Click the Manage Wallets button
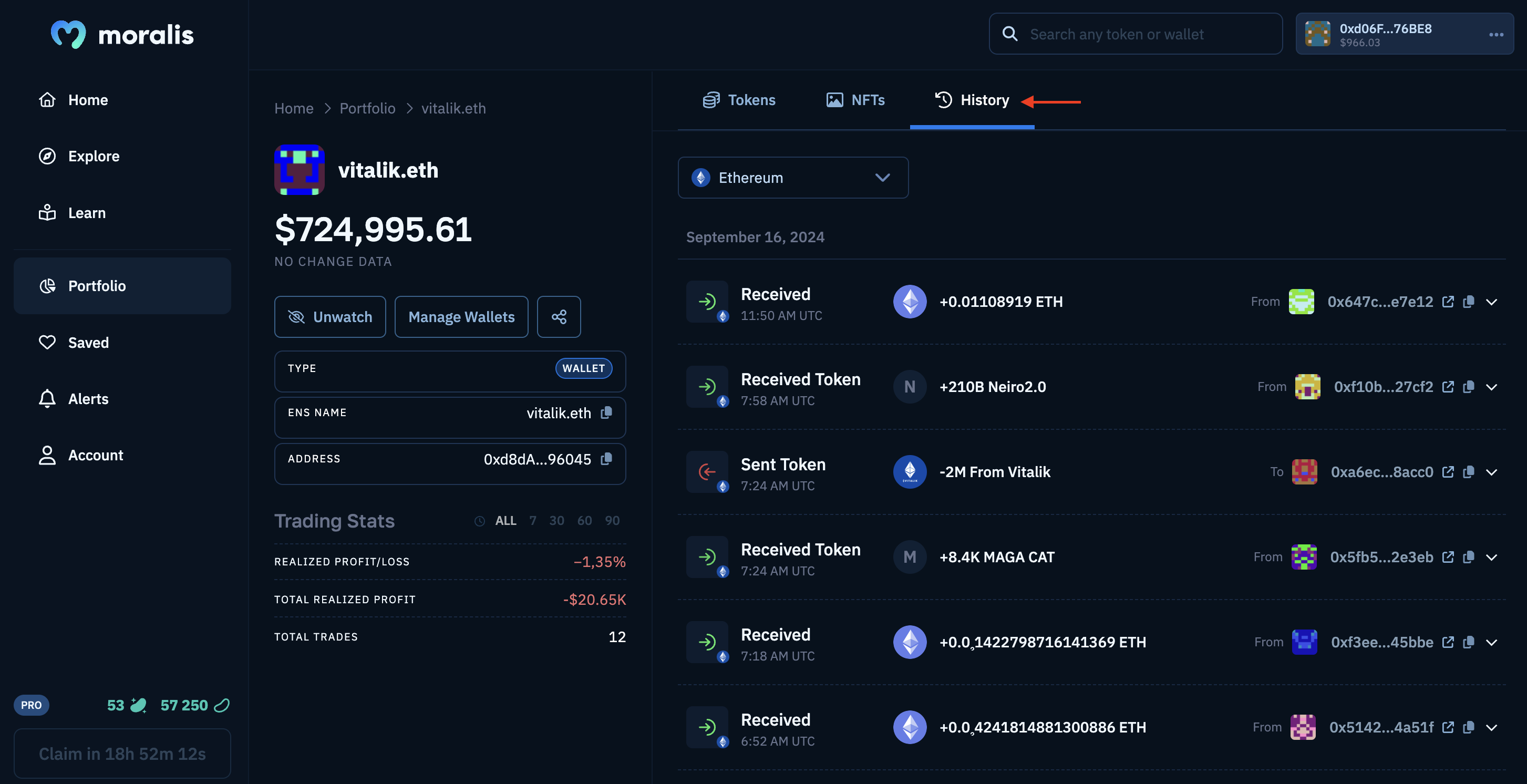 [461, 316]
